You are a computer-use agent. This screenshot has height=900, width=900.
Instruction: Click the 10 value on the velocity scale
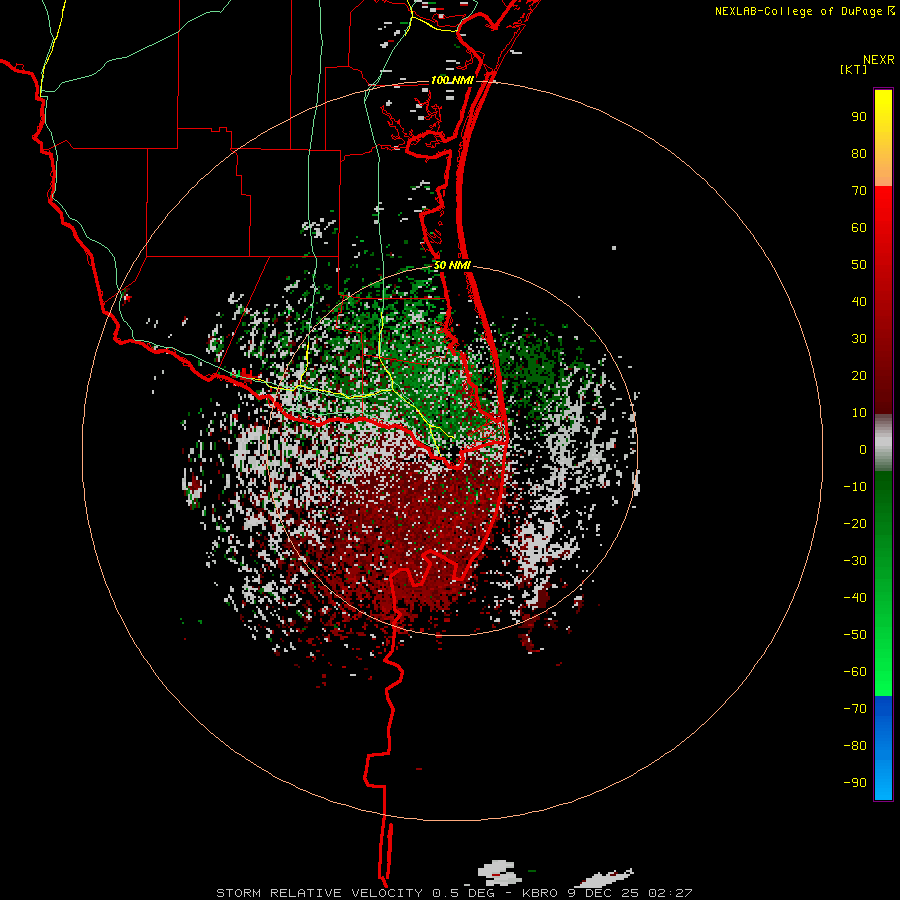(x=859, y=413)
